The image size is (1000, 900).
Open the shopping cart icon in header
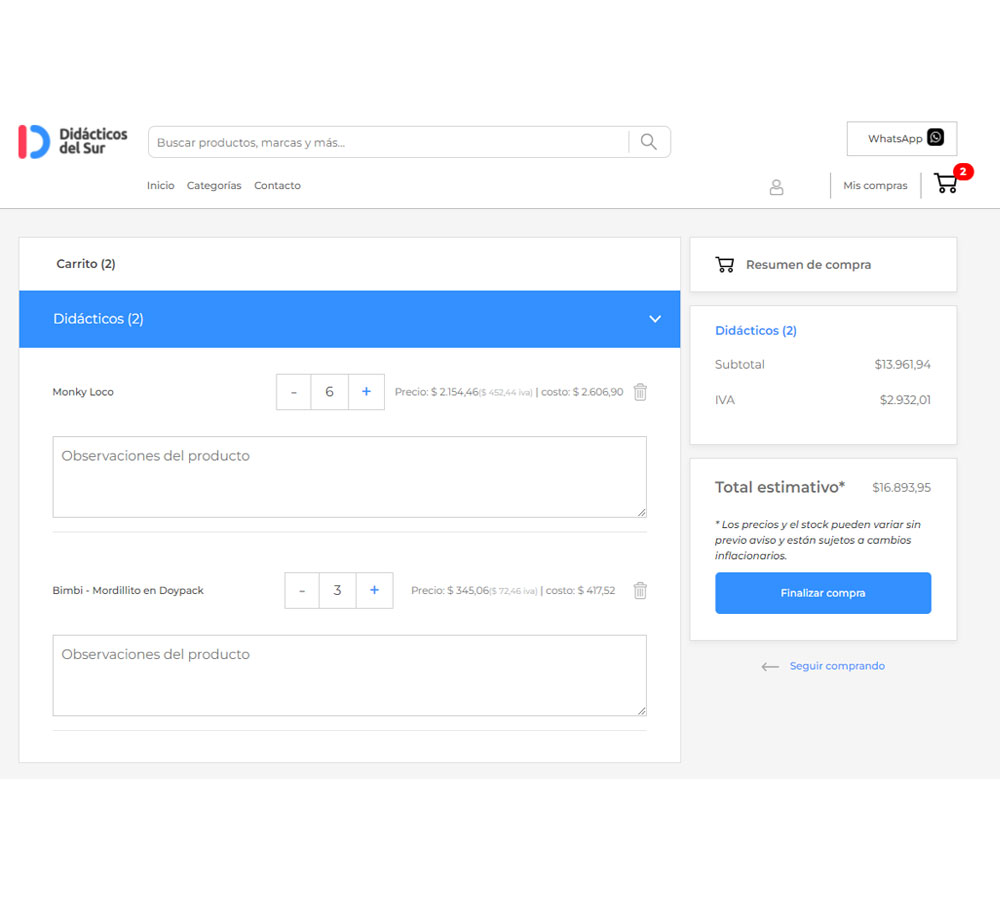946,182
